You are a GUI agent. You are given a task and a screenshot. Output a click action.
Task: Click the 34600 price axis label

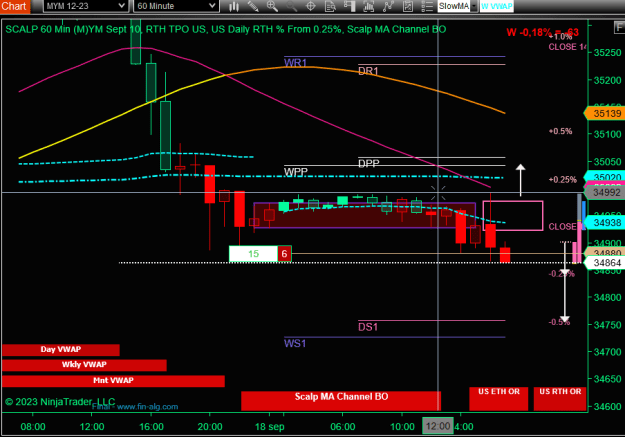(607, 407)
